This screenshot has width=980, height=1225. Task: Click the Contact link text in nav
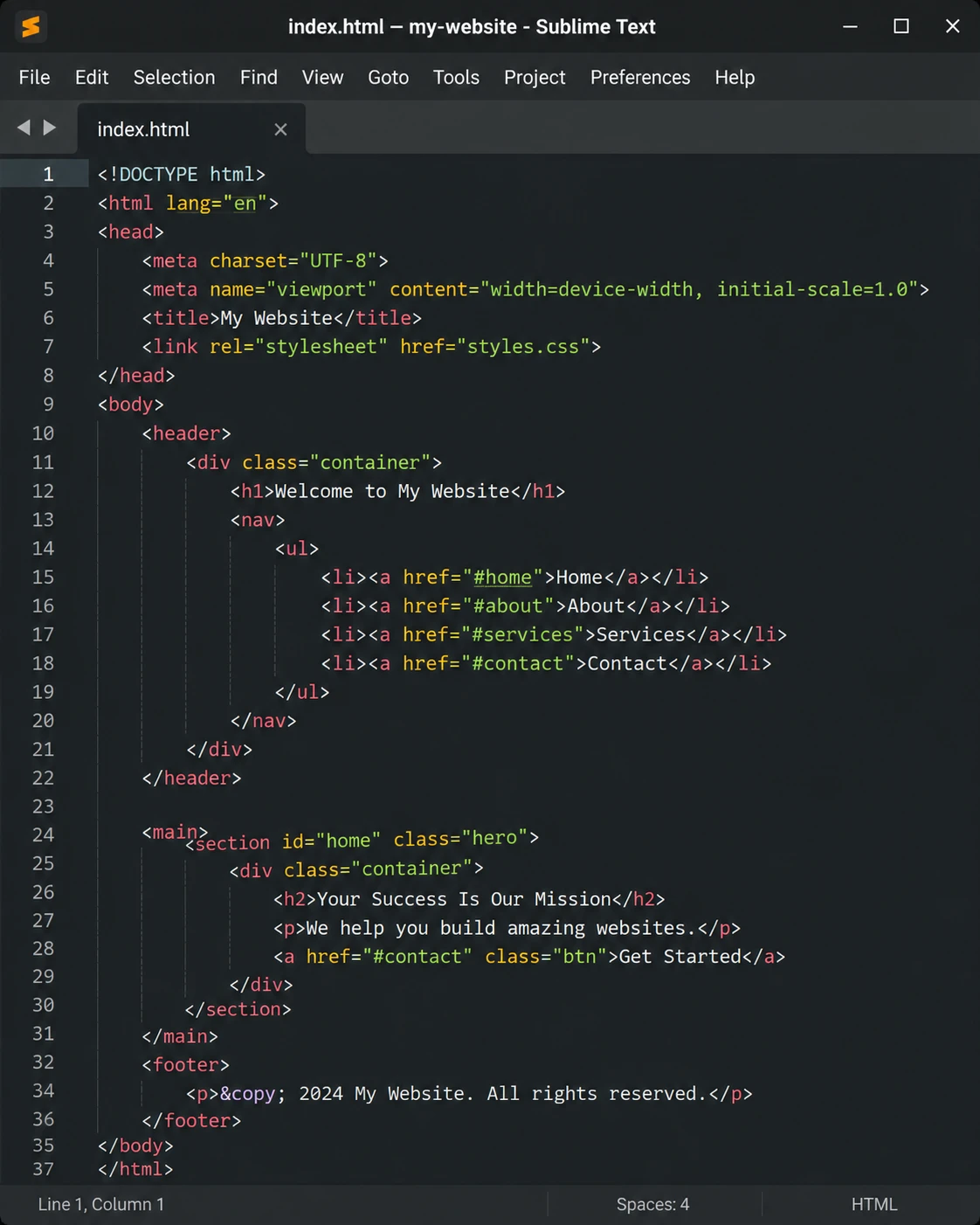pyautogui.click(x=626, y=663)
